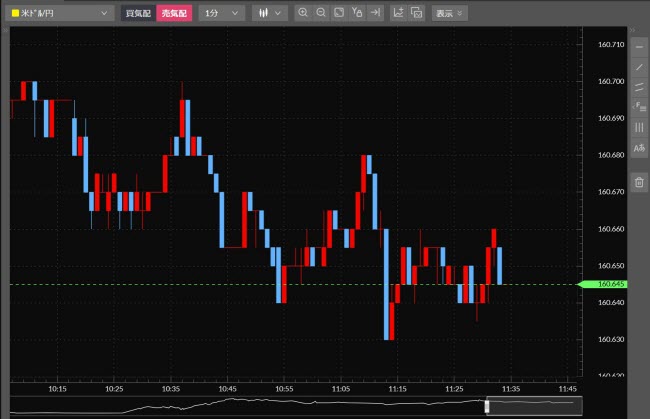Click the 160.680 price axis label
This screenshot has width=650, height=419.
pyautogui.click(x=611, y=155)
